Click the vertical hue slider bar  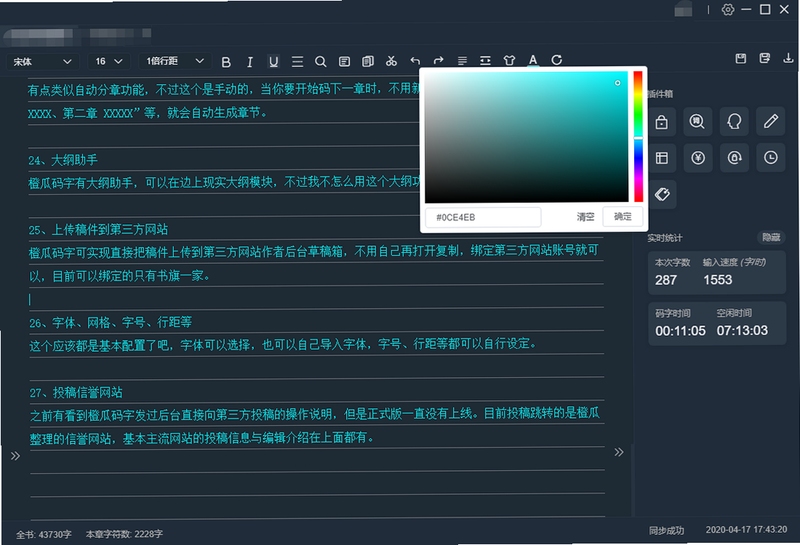point(638,137)
